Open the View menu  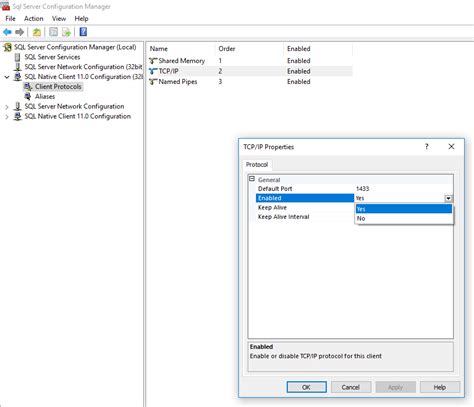click(59, 19)
